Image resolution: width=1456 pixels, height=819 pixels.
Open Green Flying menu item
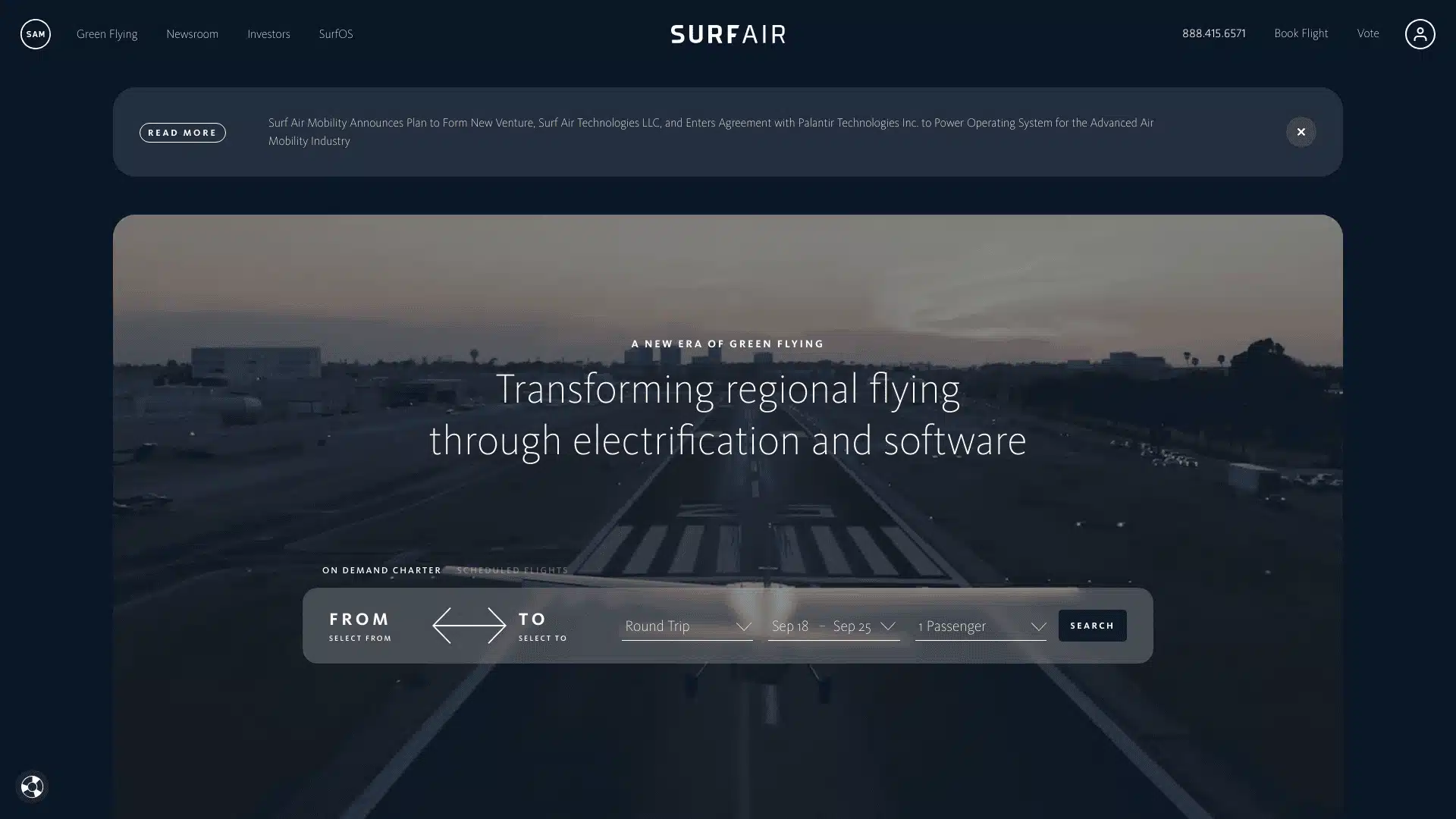pyautogui.click(x=107, y=34)
